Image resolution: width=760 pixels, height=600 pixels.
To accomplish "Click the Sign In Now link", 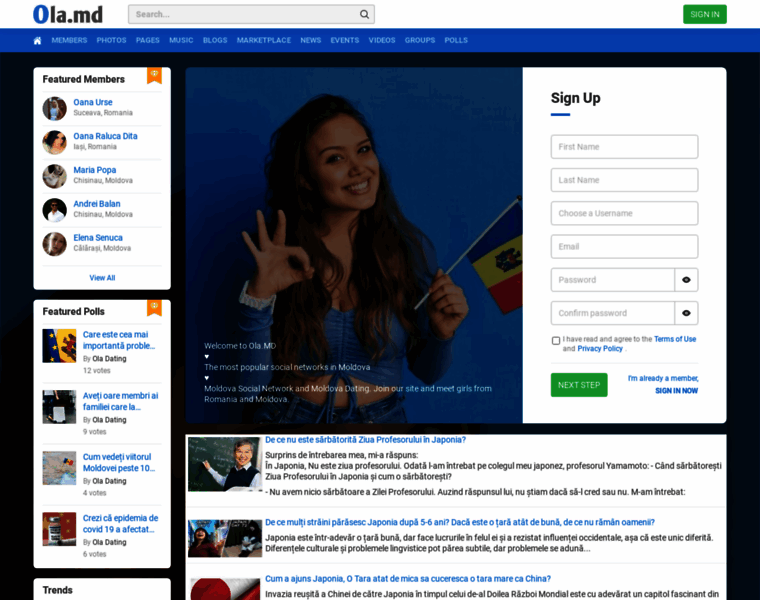I will tap(677, 391).
